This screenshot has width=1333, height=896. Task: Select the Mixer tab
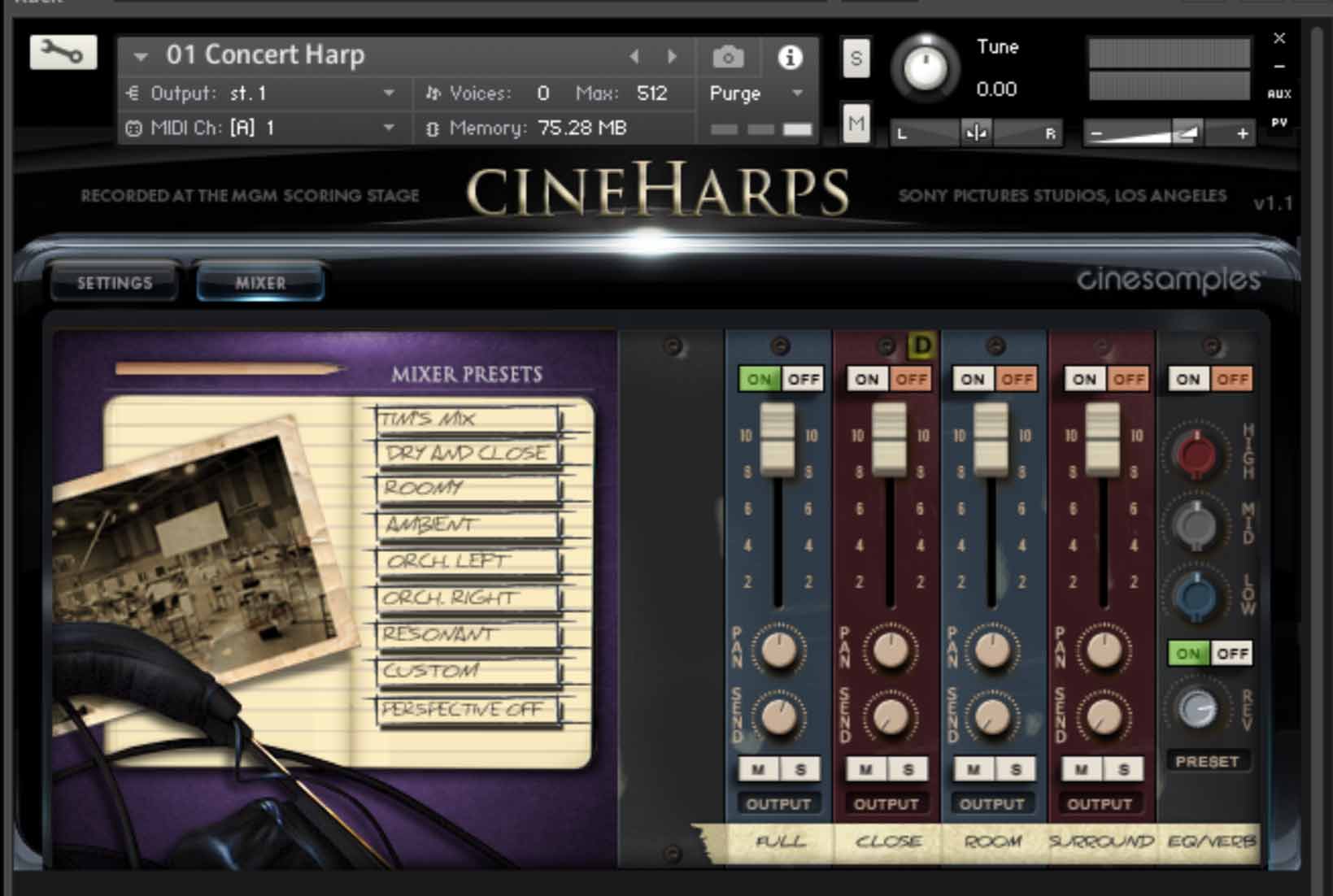260,283
